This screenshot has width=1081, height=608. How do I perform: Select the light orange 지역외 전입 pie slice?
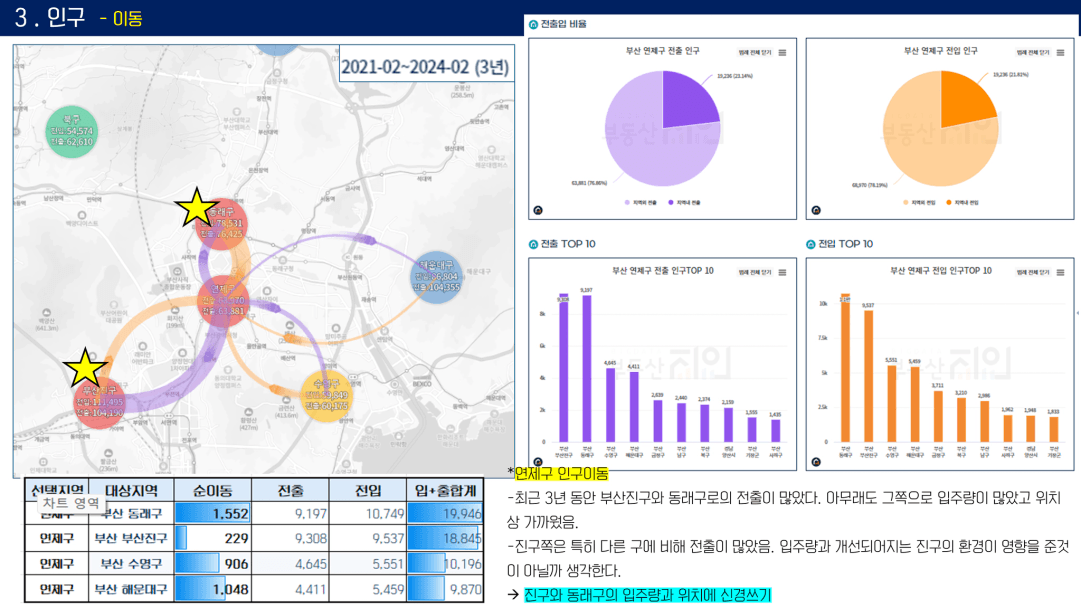[920, 141]
